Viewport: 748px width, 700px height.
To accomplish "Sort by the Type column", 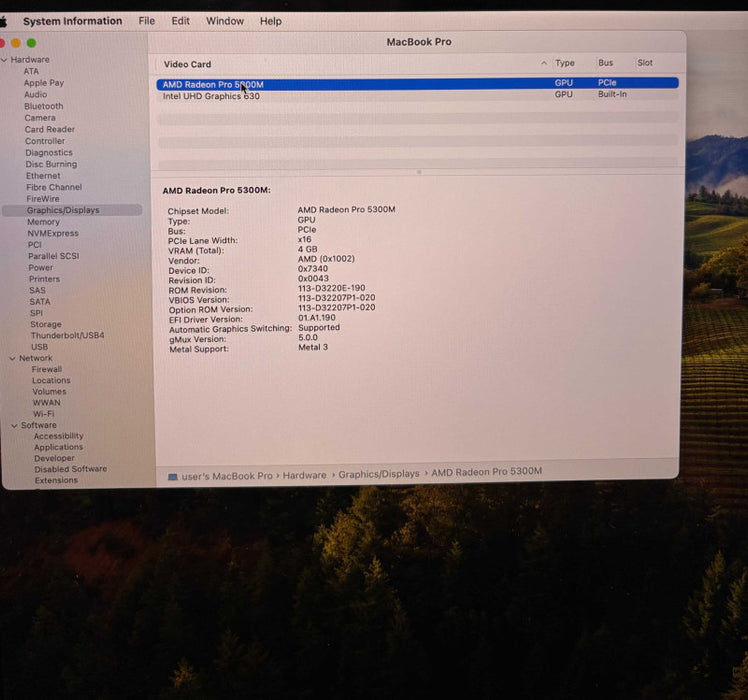I will 564,63.
